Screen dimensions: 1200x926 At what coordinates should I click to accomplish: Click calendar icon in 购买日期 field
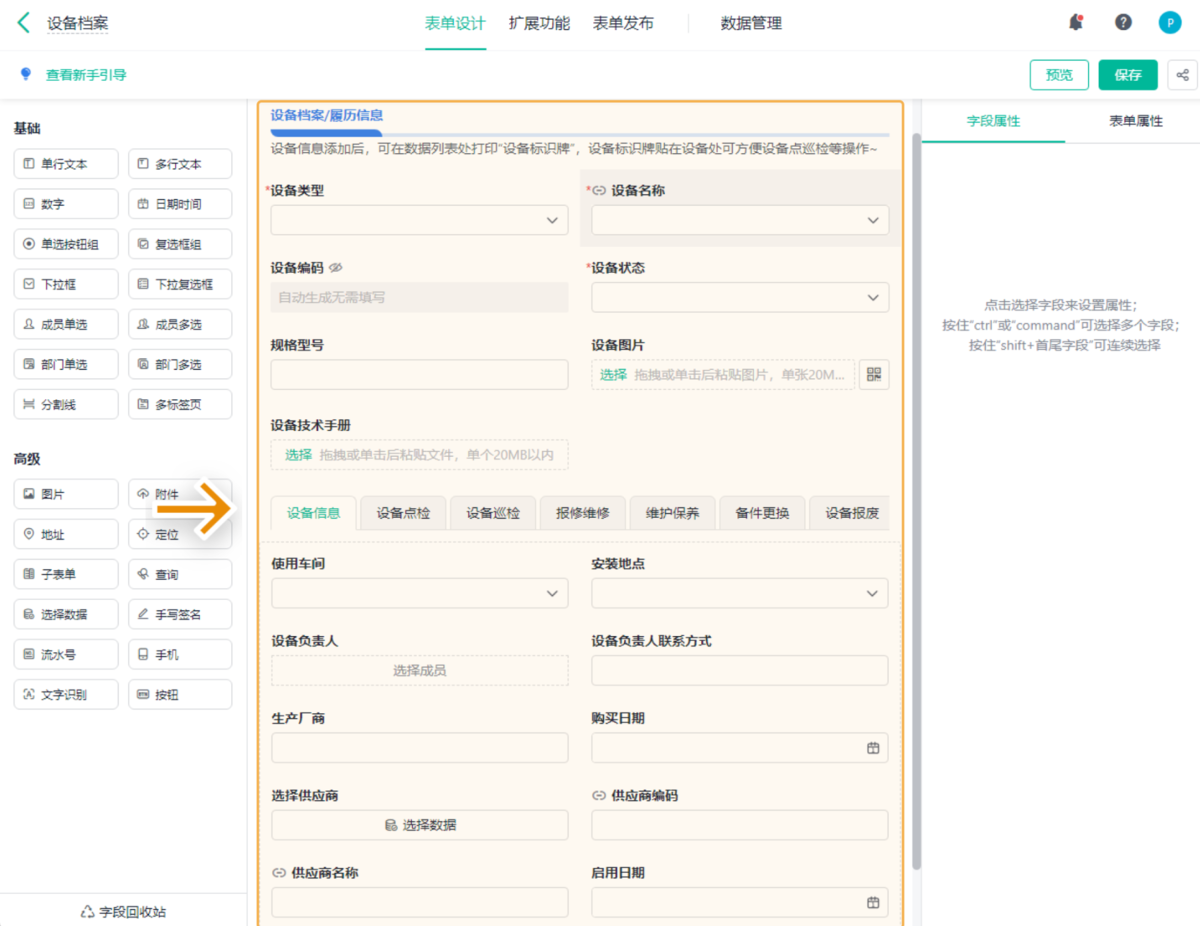(x=872, y=748)
